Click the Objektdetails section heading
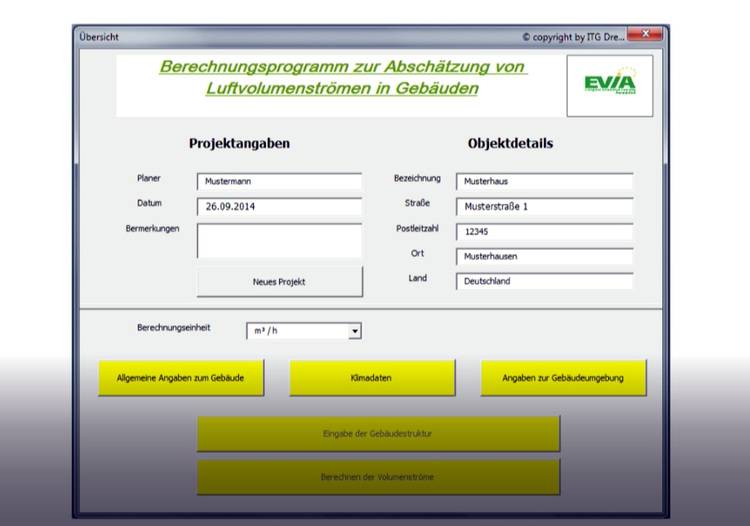Viewport: 750px width, 526px height. pos(510,143)
